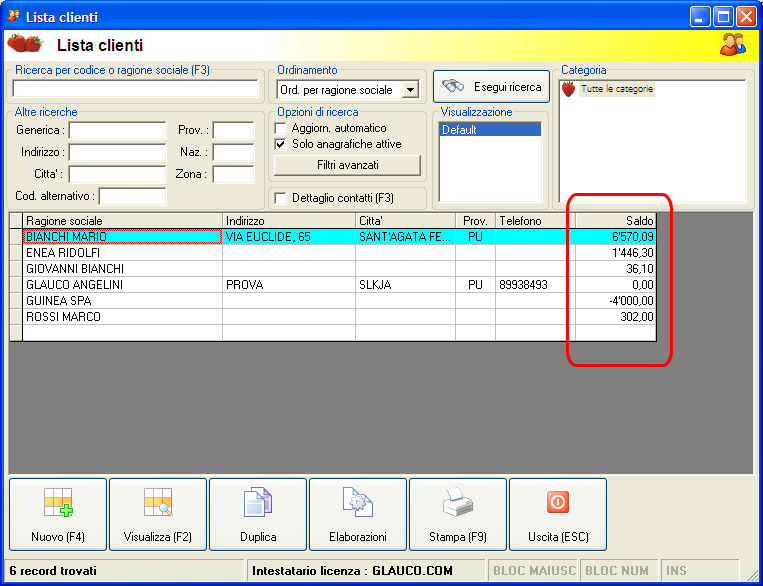
Task: Click the Stampa (F9) button
Action: (x=458, y=514)
